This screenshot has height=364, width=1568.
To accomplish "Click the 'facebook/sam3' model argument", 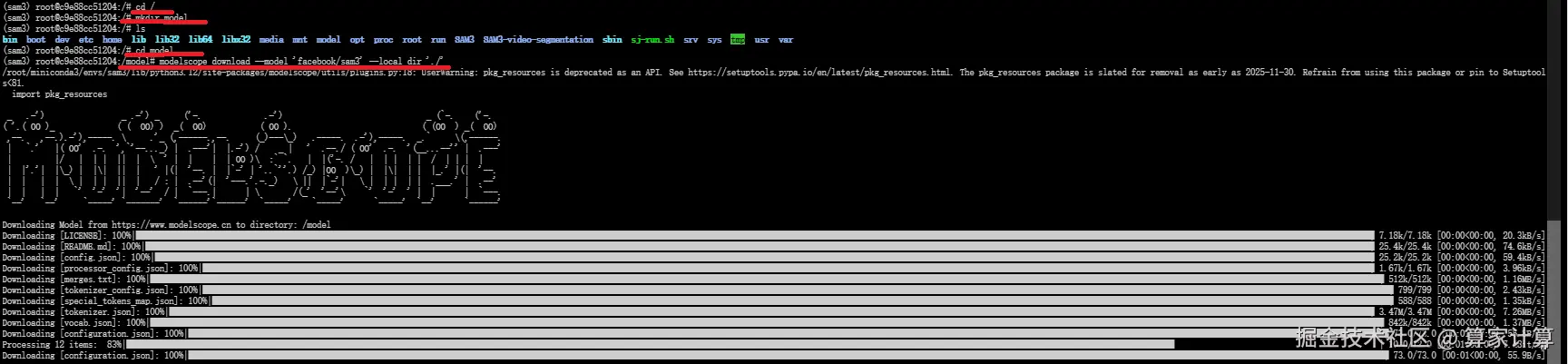I will tap(328, 62).
